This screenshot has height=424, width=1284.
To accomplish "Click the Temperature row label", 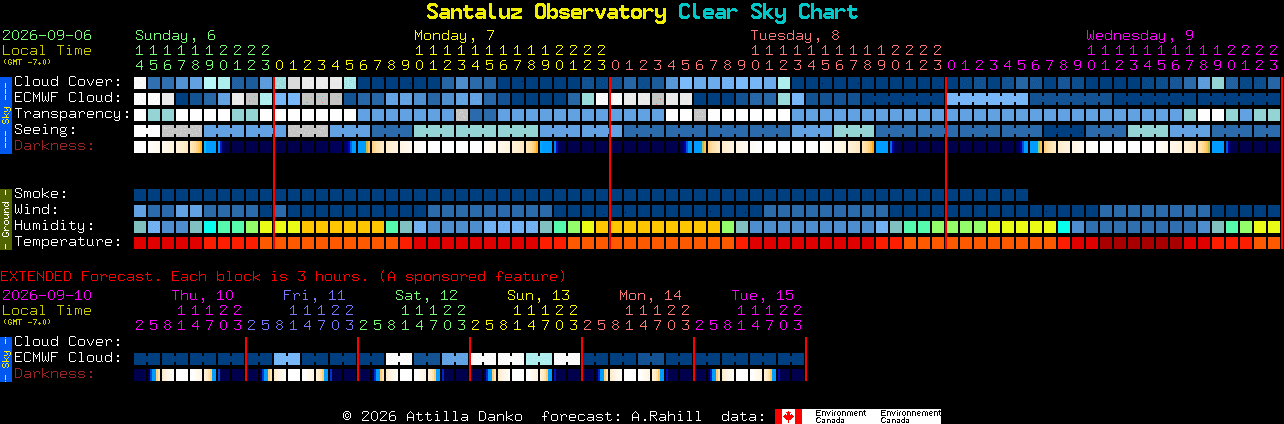I will click(67, 242).
